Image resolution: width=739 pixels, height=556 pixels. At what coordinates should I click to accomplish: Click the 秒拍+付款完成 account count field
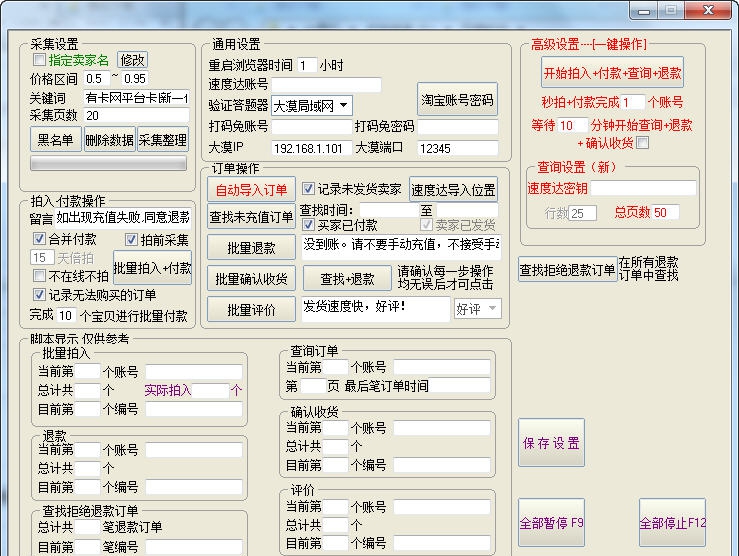[632, 102]
